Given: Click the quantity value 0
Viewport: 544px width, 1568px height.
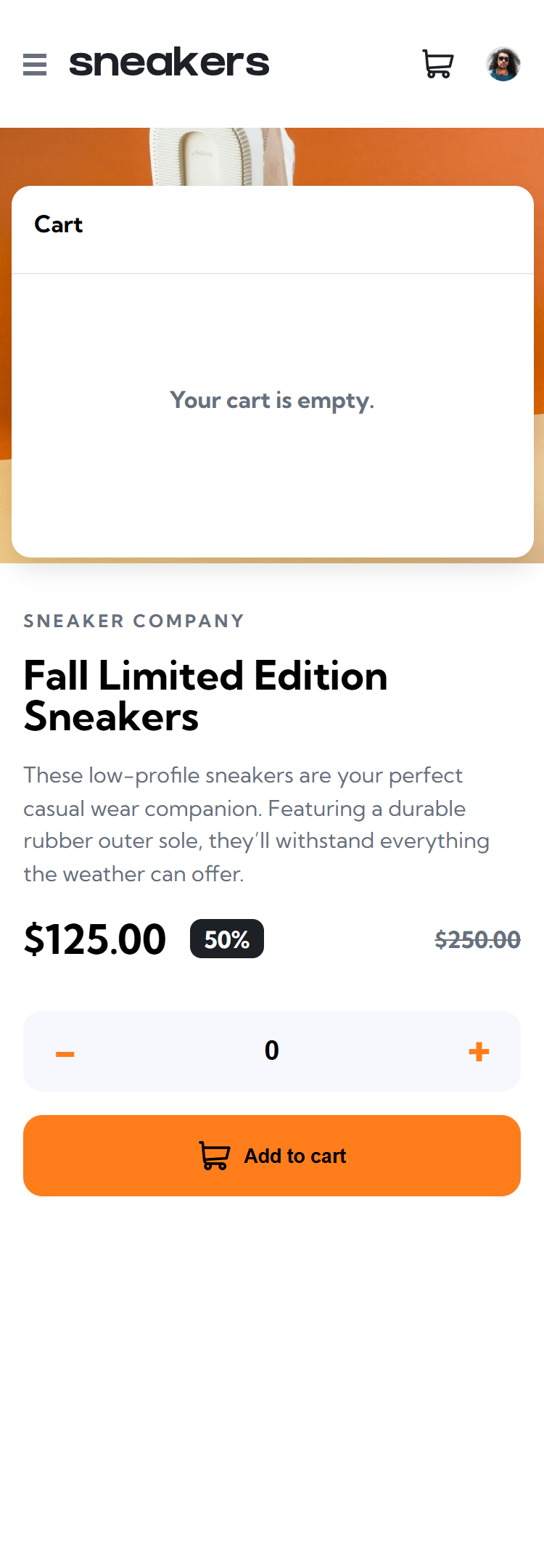Looking at the screenshot, I should 272,1050.
